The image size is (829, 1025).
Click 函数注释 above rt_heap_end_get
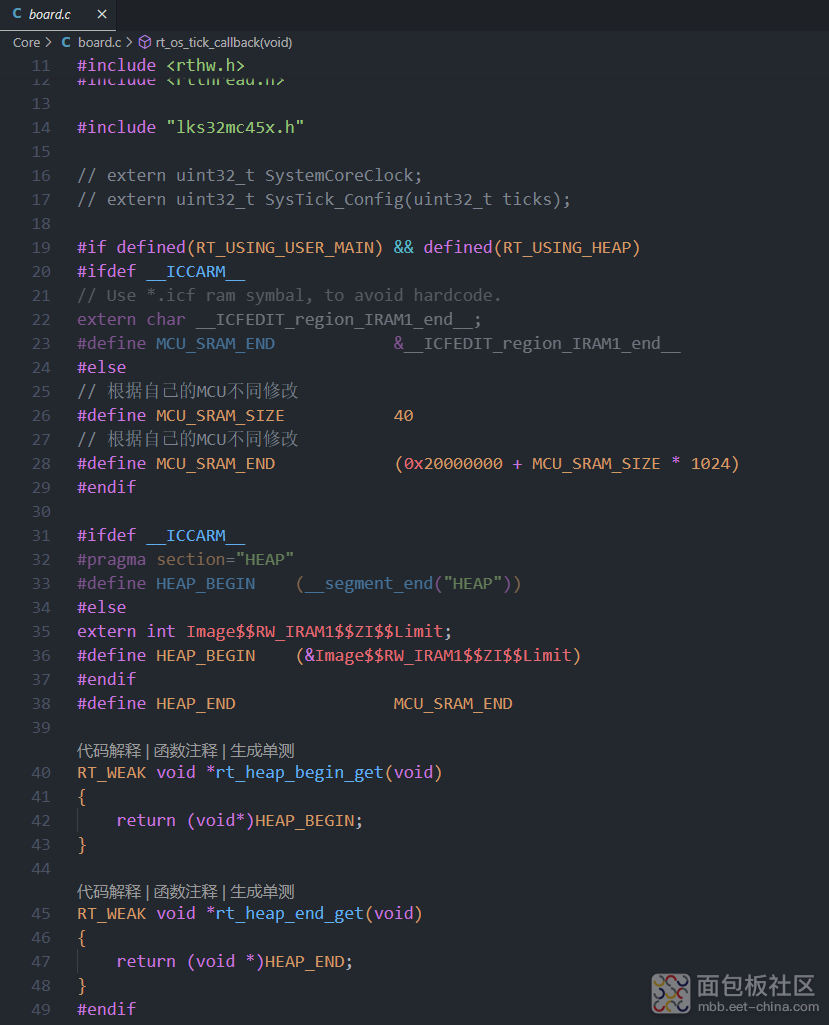coord(186,892)
